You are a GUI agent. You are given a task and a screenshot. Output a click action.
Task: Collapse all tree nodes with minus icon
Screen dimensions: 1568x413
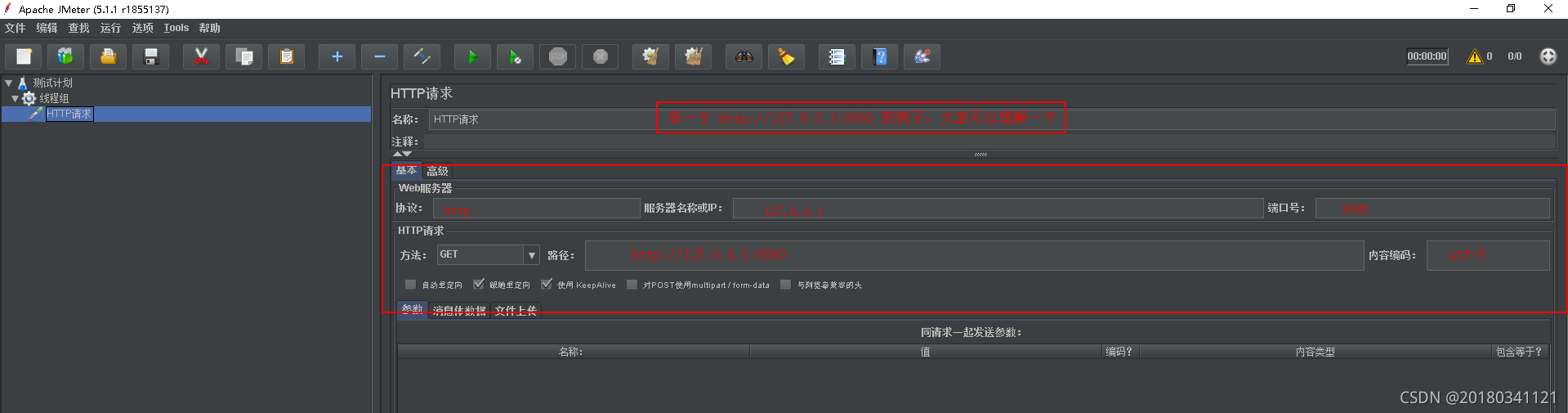379,56
